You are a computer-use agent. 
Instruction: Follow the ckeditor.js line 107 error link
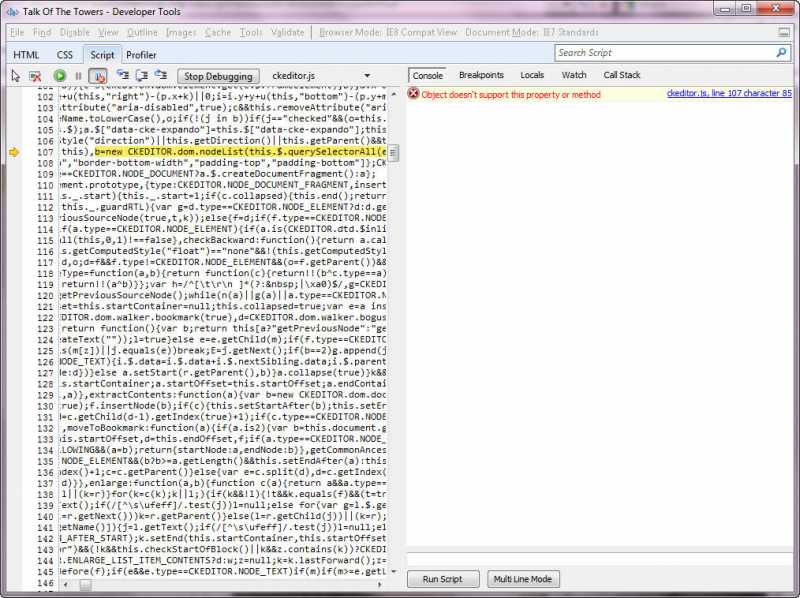(x=729, y=94)
